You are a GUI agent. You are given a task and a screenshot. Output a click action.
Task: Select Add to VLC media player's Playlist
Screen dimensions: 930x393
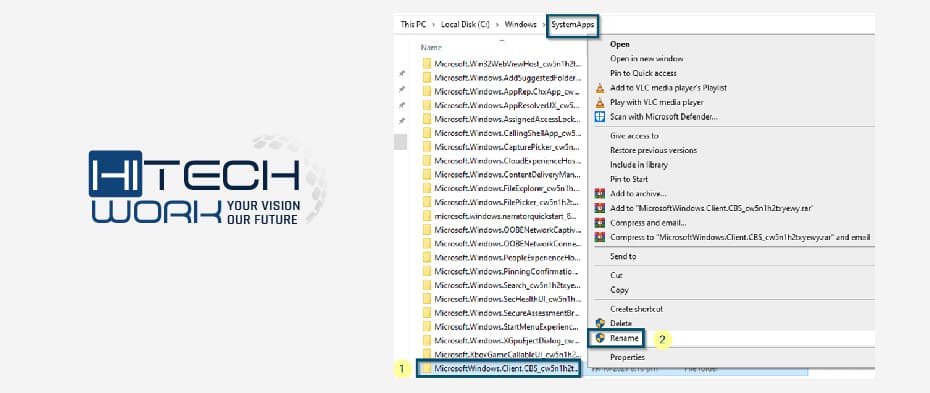coord(668,88)
